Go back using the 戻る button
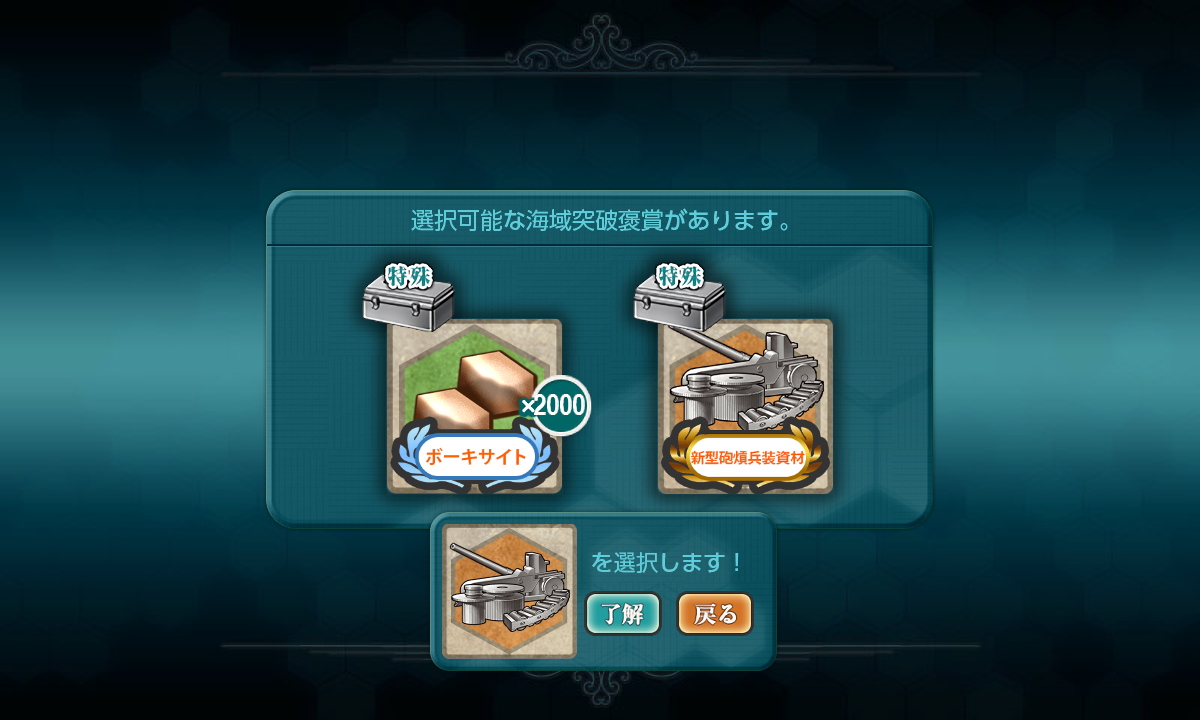 [715, 614]
